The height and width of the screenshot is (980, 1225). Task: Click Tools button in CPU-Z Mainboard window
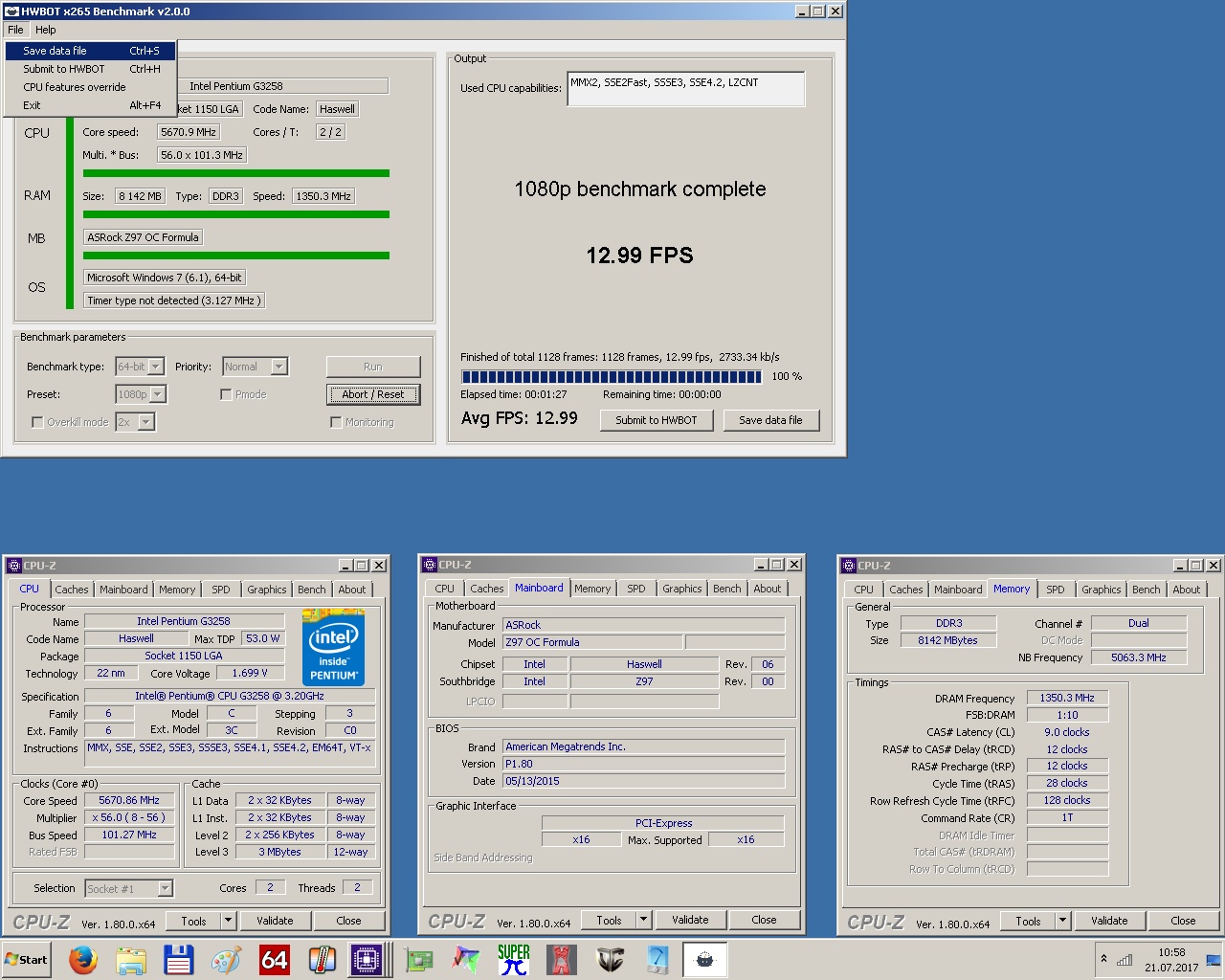[609, 920]
